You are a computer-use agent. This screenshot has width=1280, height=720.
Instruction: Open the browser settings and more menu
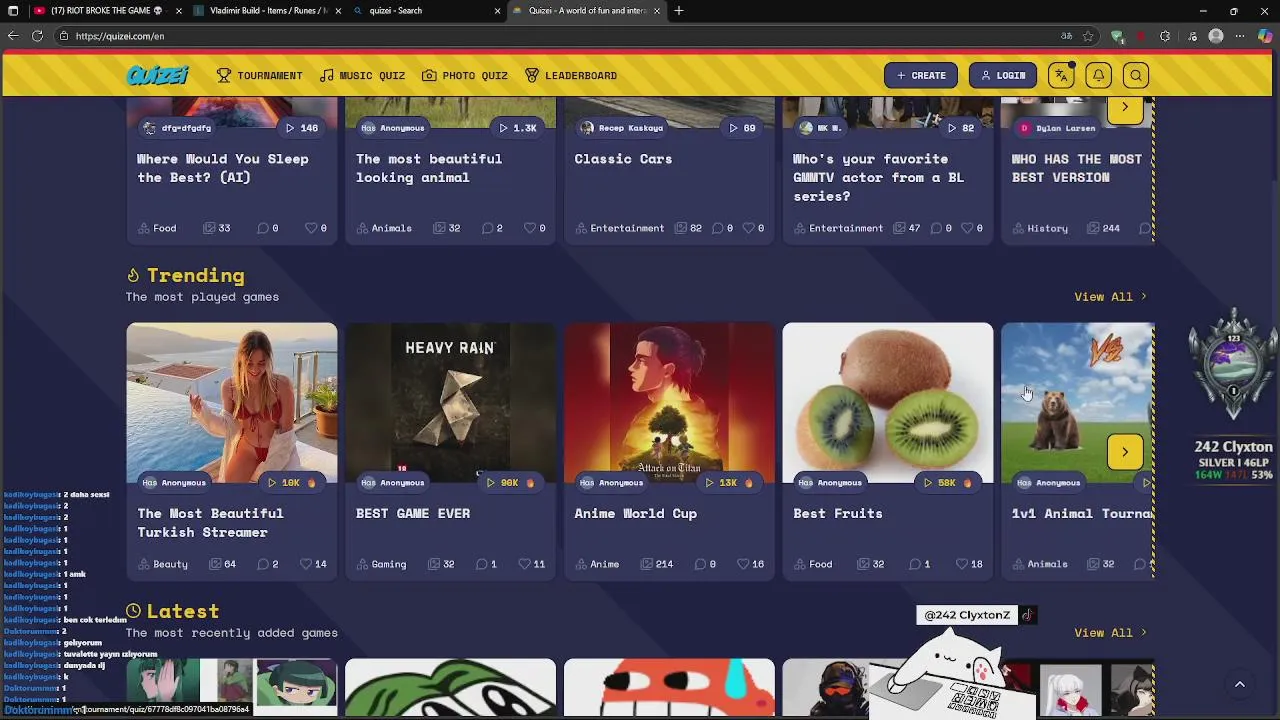coord(1240,36)
